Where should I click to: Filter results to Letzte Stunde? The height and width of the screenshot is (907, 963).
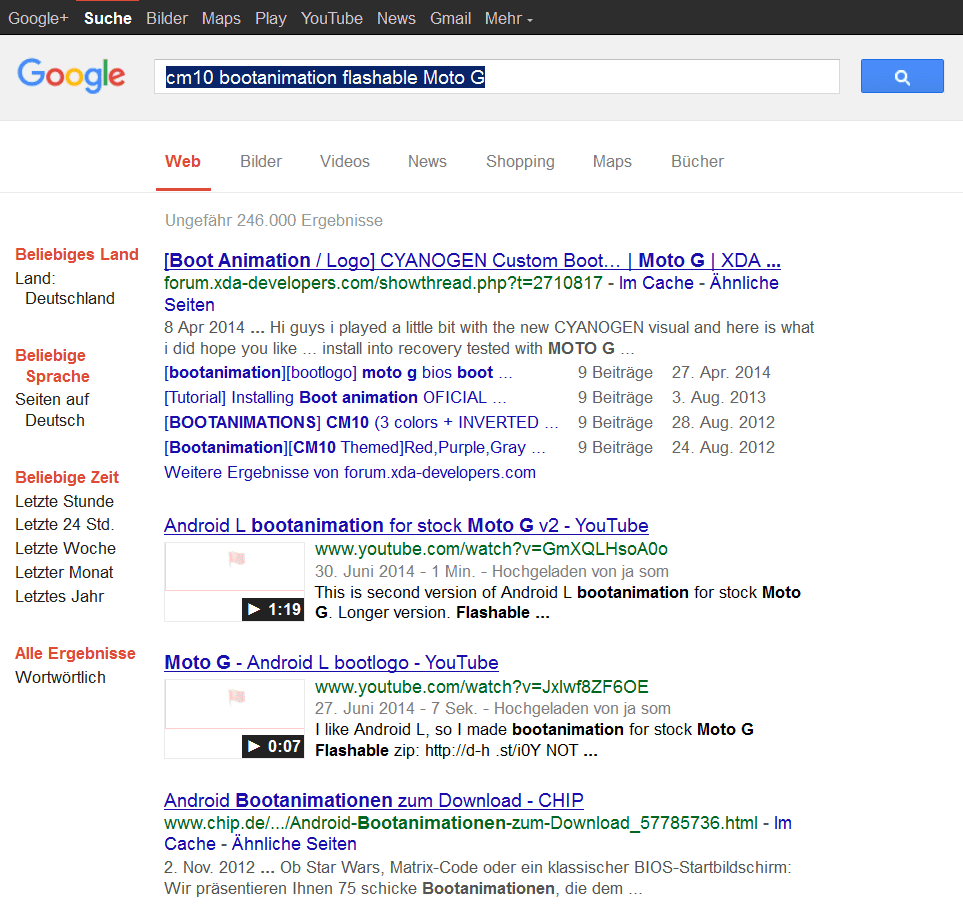[64, 502]
